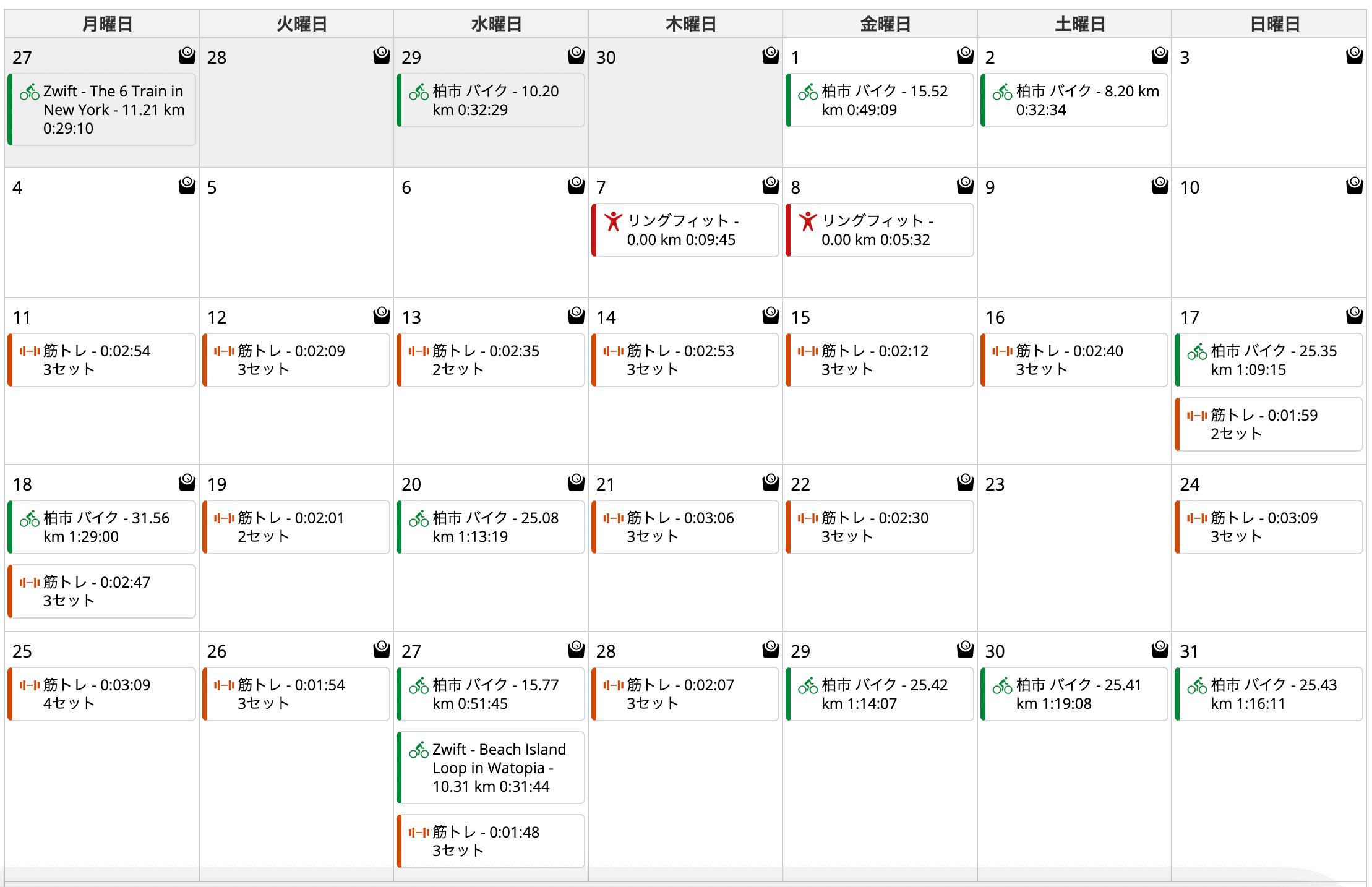Select the 日曜日 column header
The height and width of the screenshot is (887, 1372).
tap(1274, 24)
